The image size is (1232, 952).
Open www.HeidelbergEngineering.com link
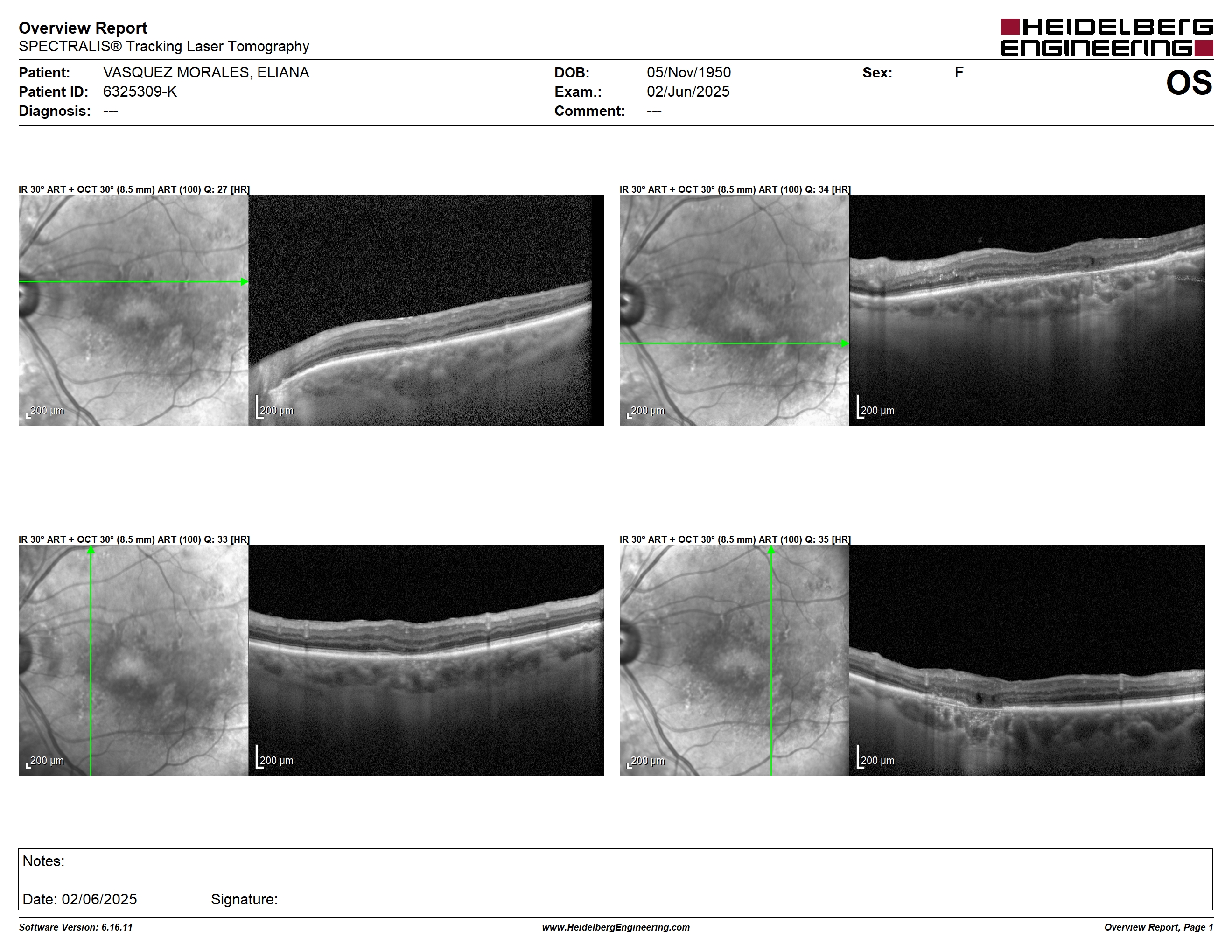(616, 927)
